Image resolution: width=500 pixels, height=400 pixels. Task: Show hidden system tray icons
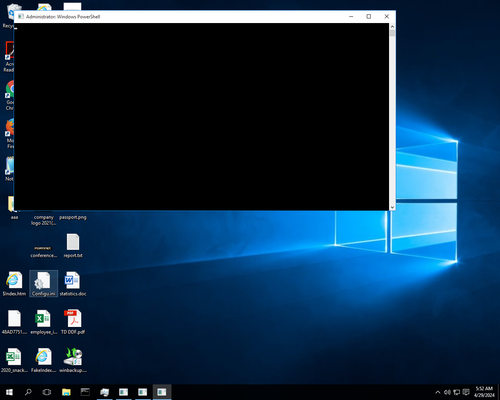point(438,392)
